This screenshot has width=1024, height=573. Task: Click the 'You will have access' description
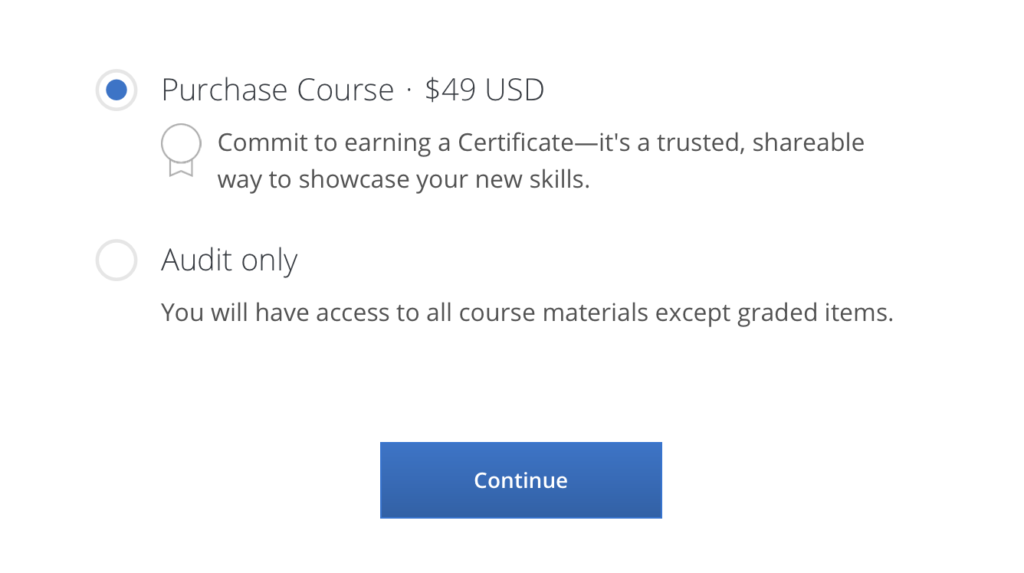(x=527, y=312)
